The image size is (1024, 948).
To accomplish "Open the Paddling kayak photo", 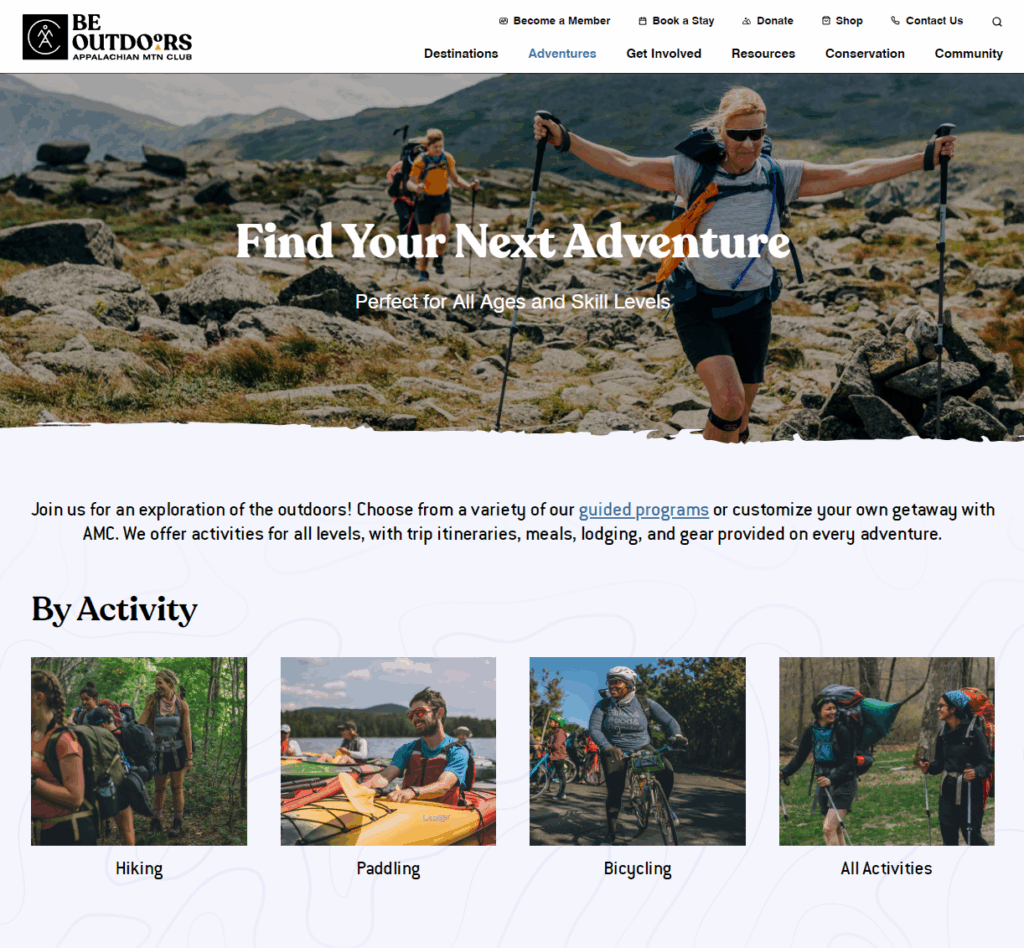I will pos(388,751).
